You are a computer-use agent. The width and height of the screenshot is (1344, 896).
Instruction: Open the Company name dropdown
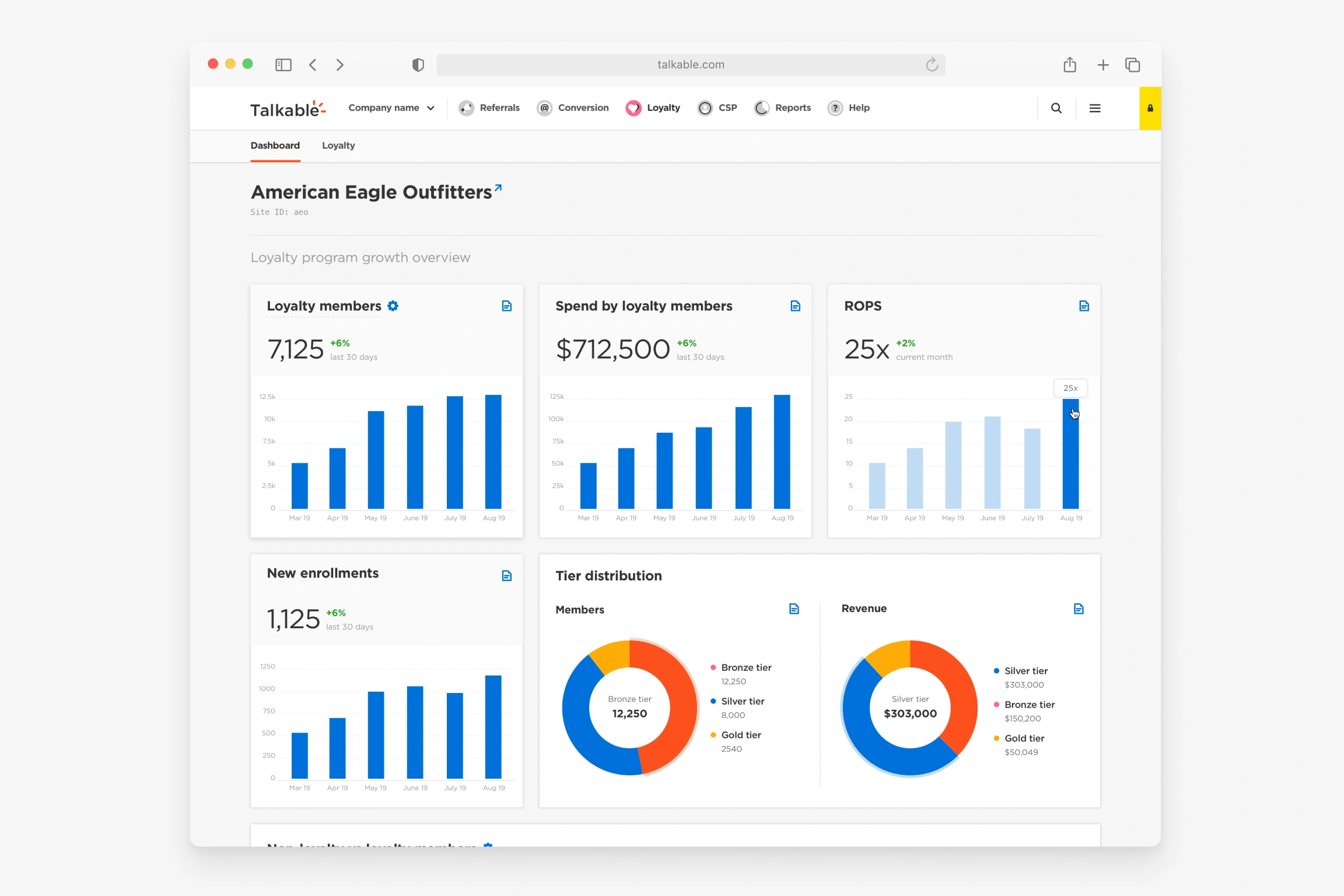tap(391, 108)
